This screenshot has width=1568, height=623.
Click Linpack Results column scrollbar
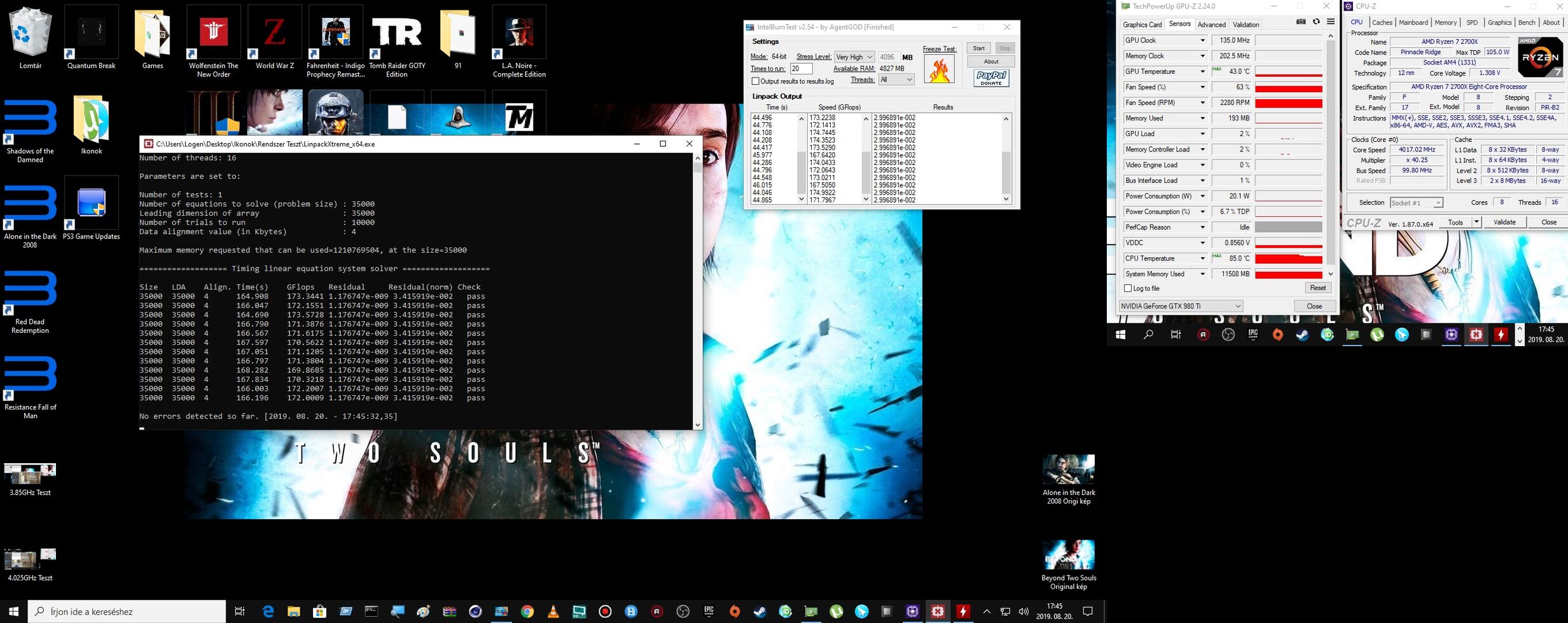1006,159
